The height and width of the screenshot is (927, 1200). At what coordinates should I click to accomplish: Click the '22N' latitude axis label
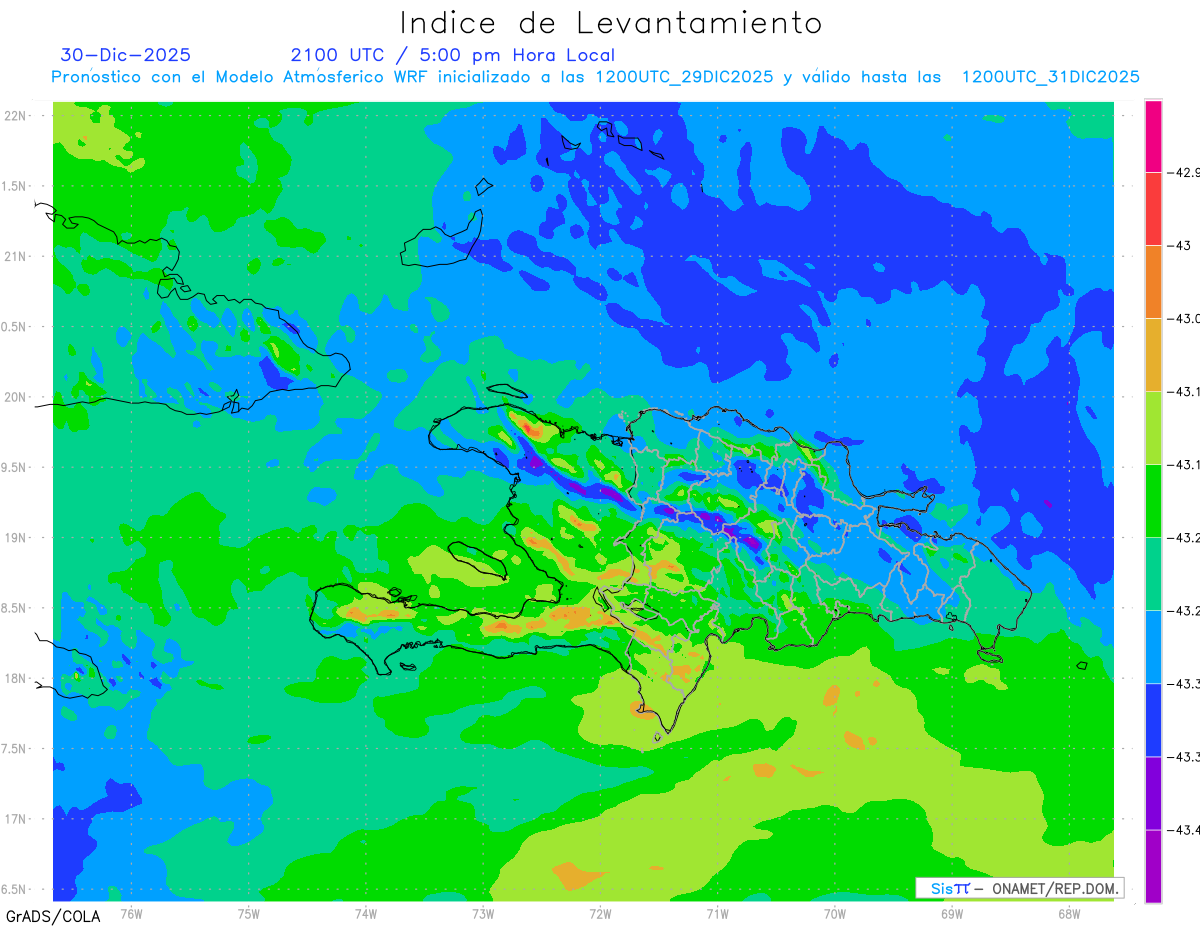(x=16, y=115)
